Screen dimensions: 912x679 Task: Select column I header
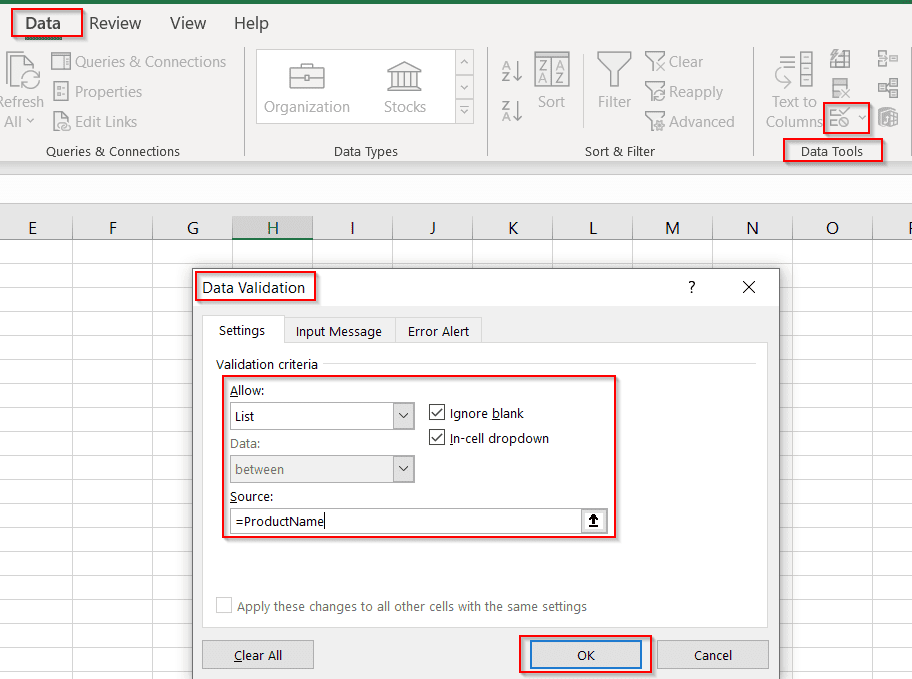coord(352,228)
